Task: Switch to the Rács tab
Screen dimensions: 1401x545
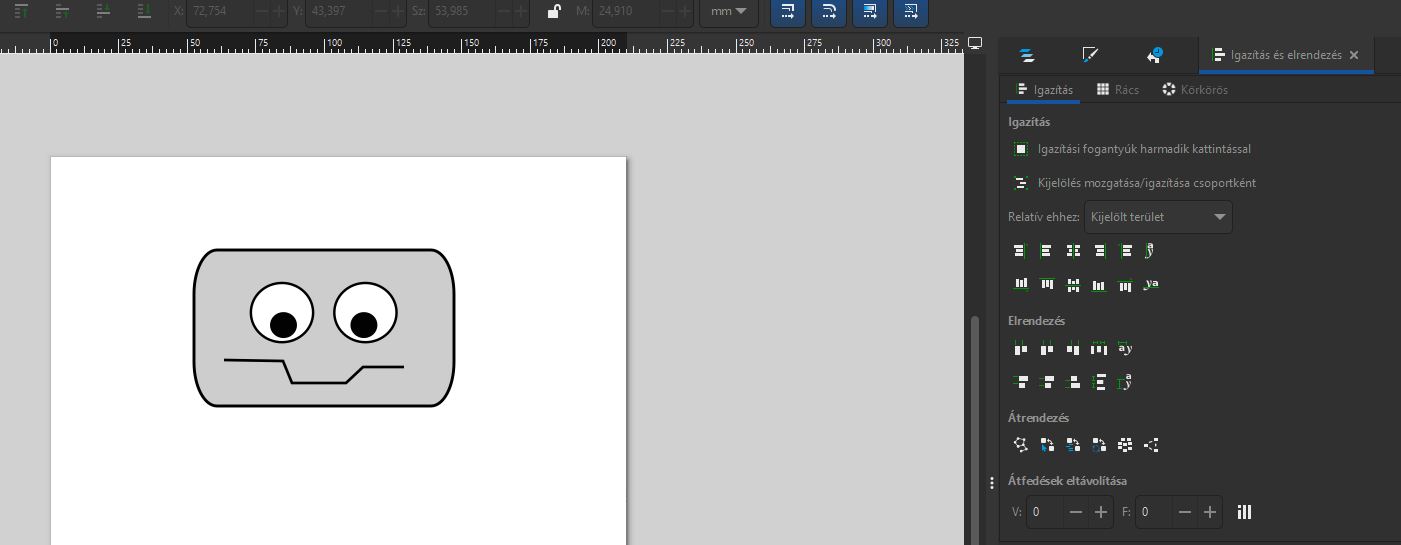Action: coord(1118,90)
